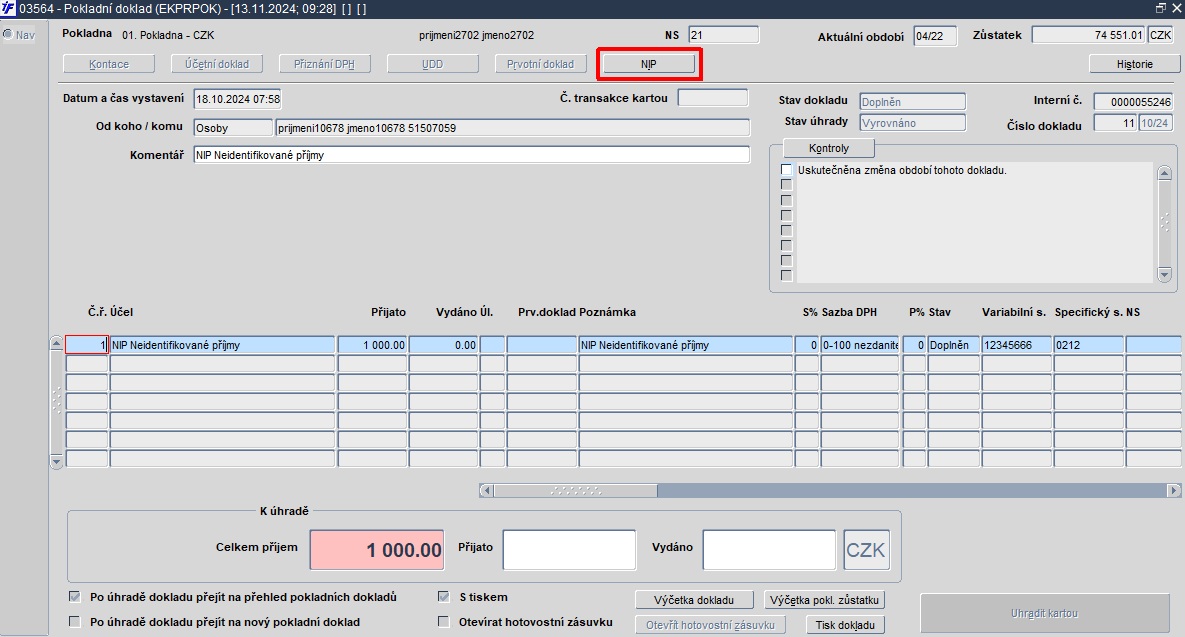Click Přijato cell 1 000.00
1185x637 pixels.
[x=373, y=345]
